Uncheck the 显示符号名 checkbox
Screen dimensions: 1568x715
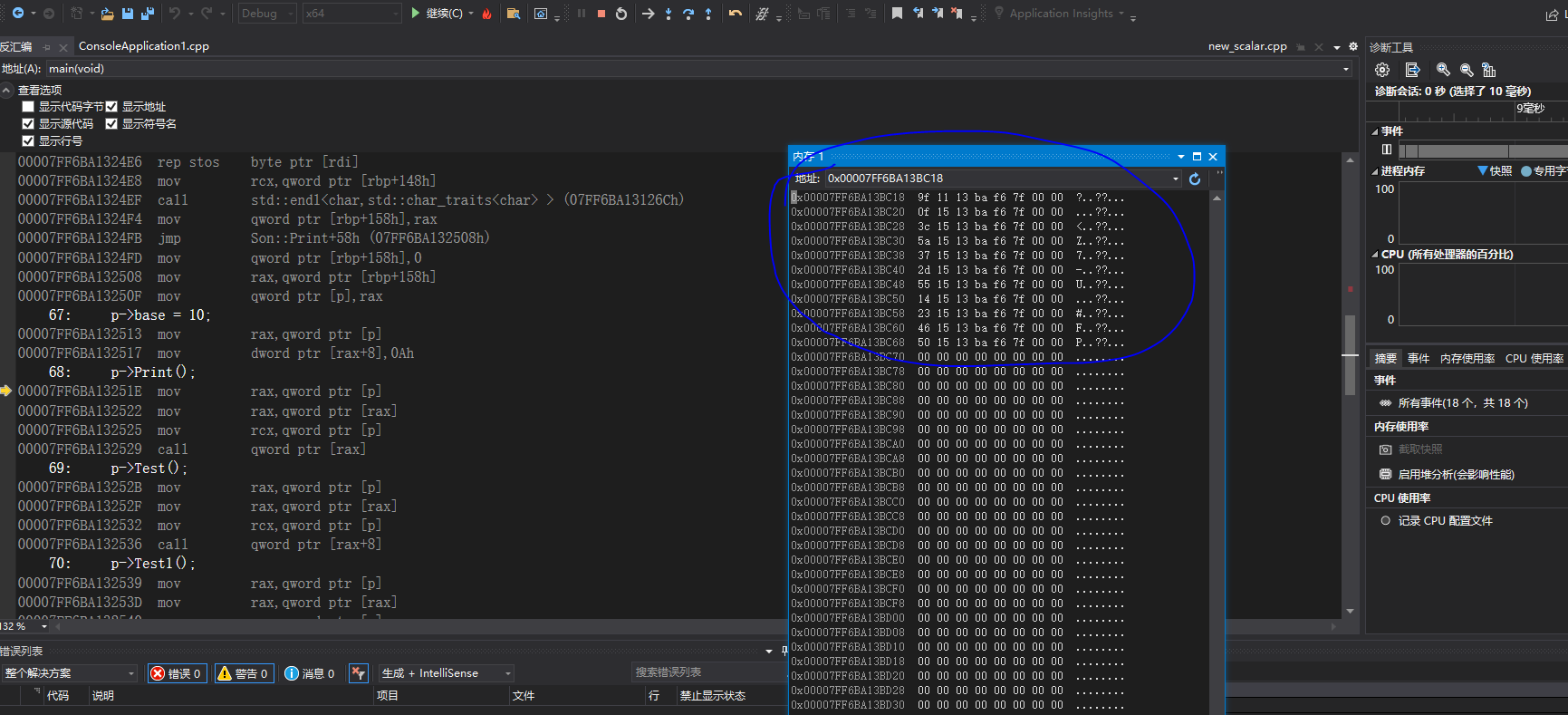(111, 124)
